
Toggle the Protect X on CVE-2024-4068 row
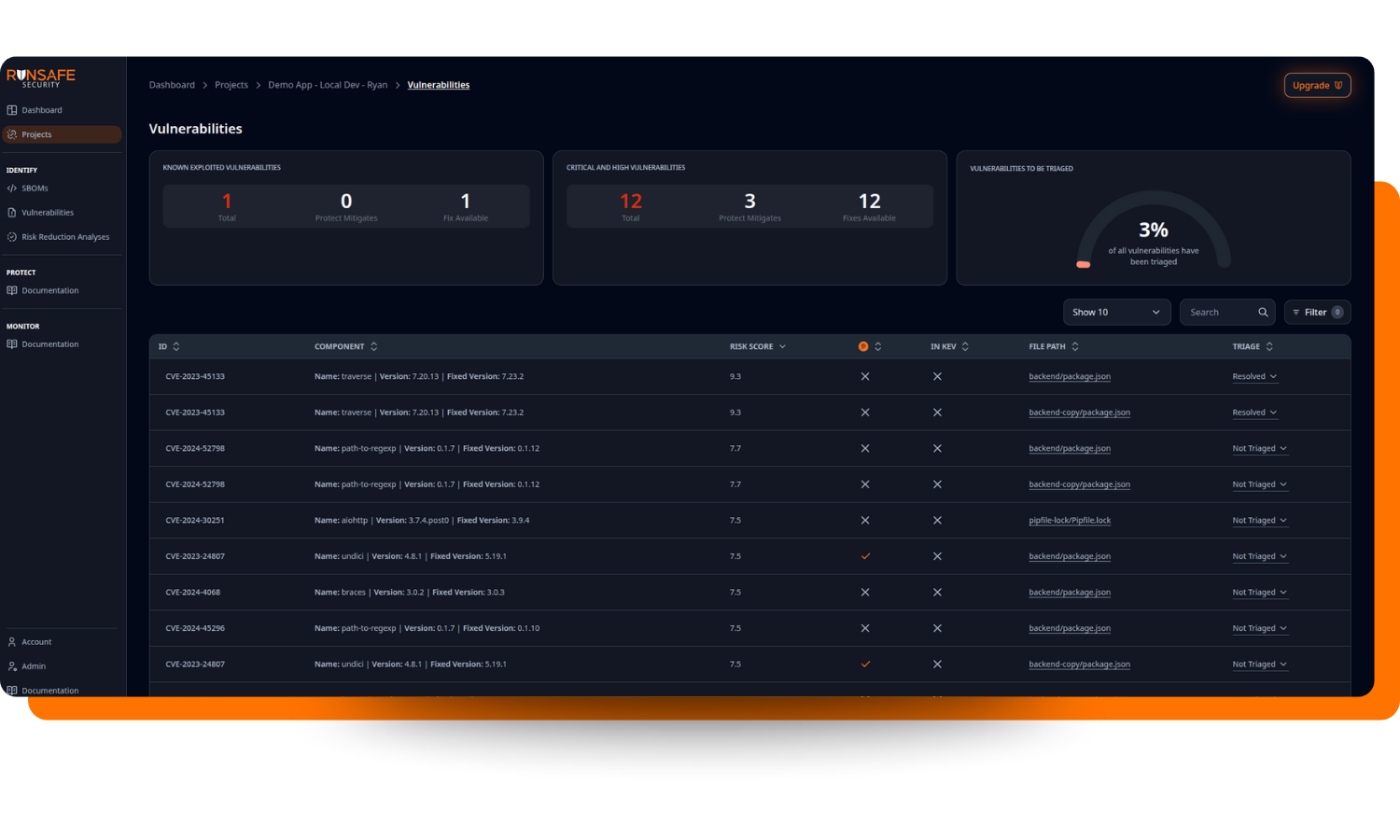pyautogui.click(x=865, y=592)
